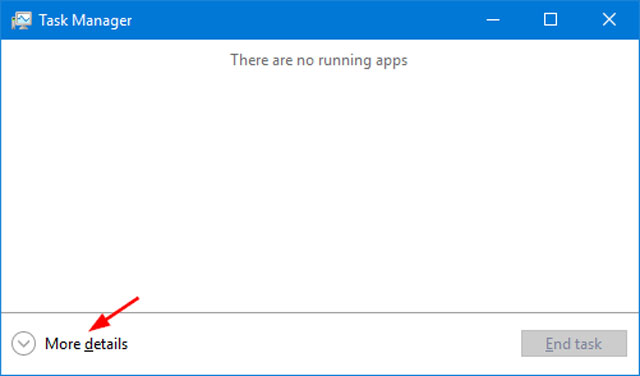Maximize the Task Manager window
The image size is (640, 376).
550,20
